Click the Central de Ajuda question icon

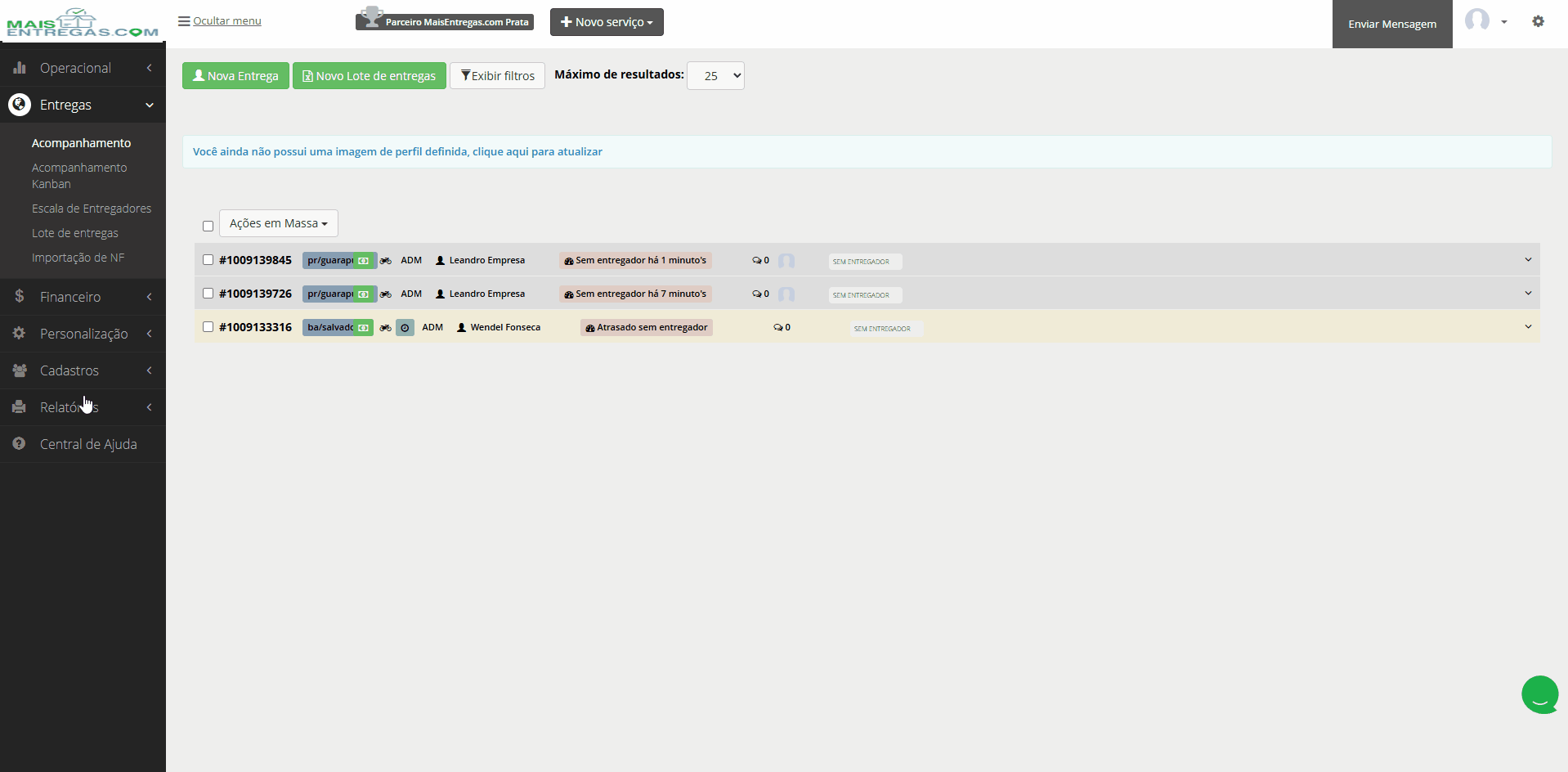coord(19,443)
